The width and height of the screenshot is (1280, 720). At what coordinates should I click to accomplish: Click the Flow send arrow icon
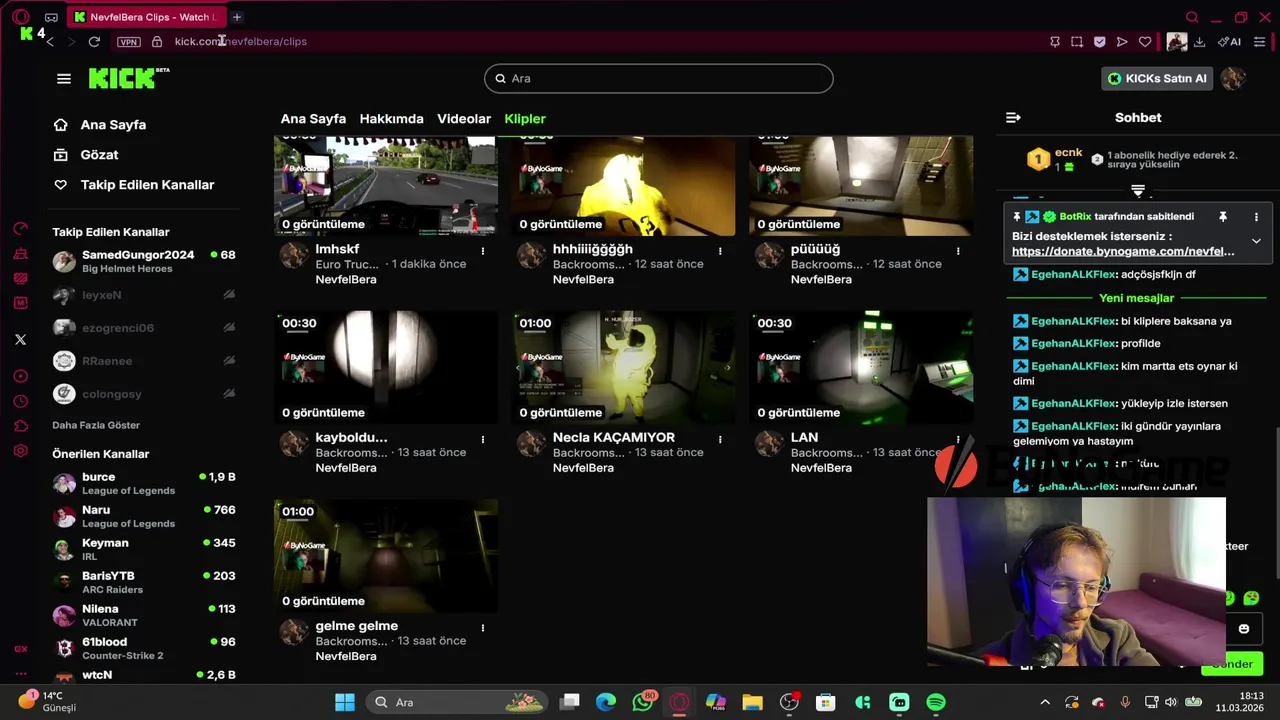tap(1122, 42)
